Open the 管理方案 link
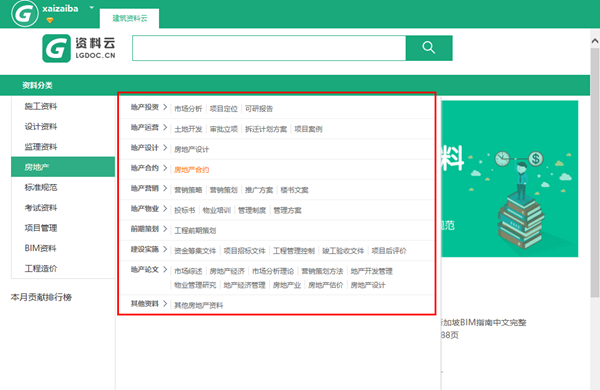 click(287, 210)
